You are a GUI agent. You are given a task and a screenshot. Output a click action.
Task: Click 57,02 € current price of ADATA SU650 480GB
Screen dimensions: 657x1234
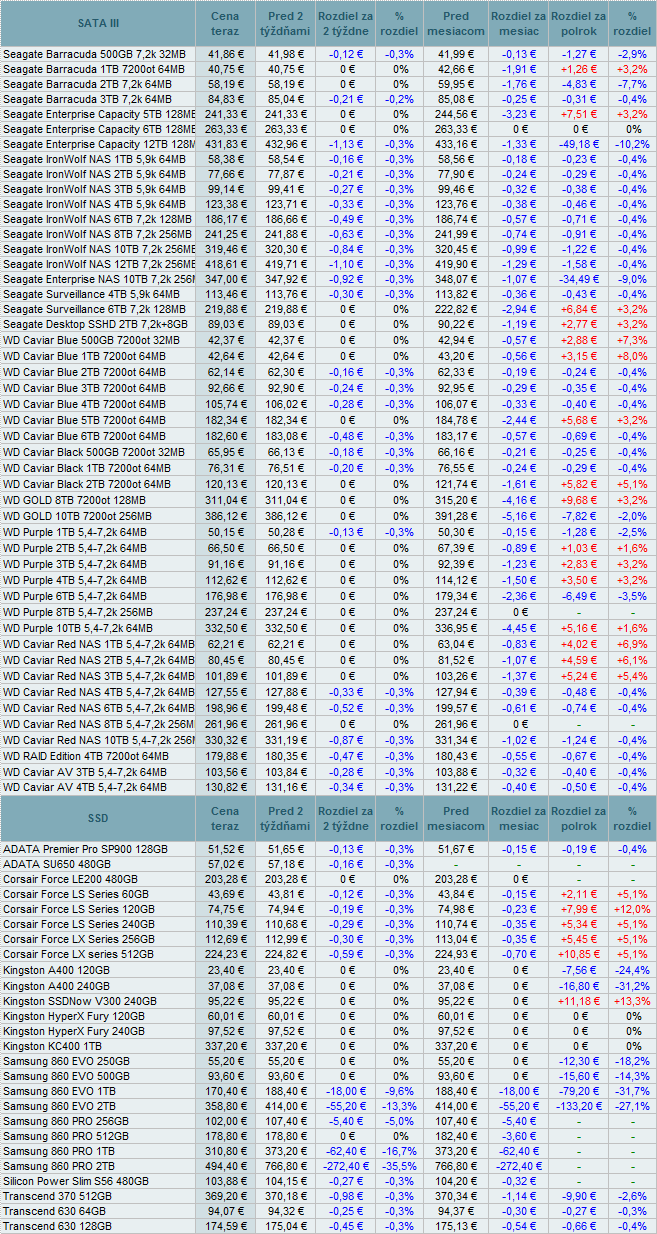225,863
